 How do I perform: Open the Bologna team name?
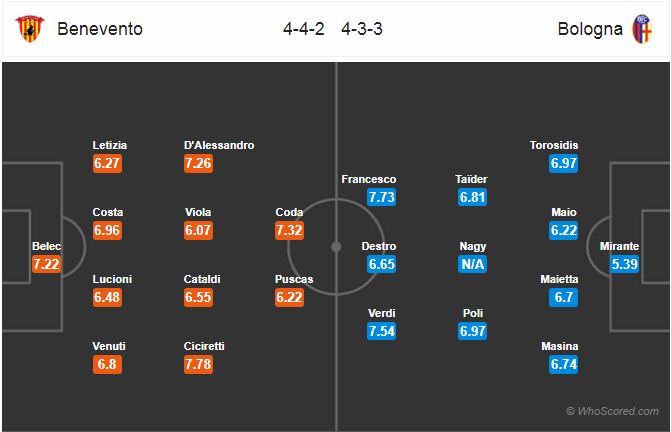click(590, 28)
